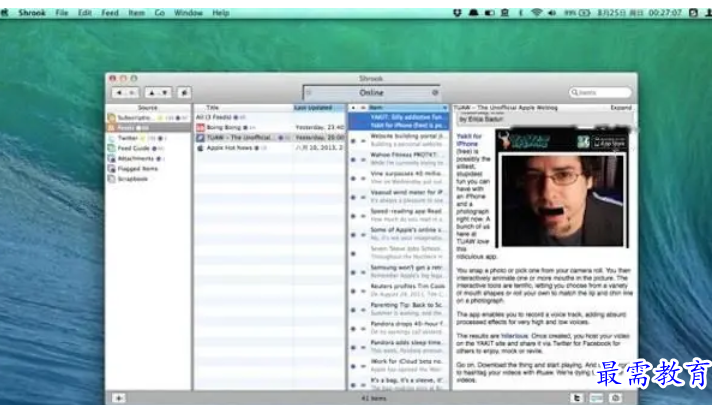Viewport: 718px width, 405px height.
Task: Select the Parenting Tip: Back to School item
Action: point(398,309)
